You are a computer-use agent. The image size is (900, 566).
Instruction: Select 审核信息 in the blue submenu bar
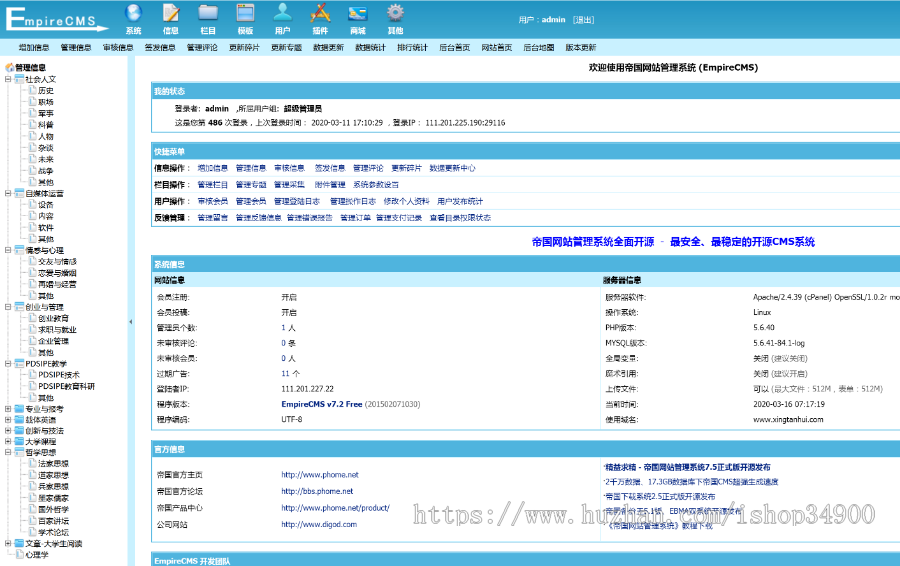coord(118,48)
